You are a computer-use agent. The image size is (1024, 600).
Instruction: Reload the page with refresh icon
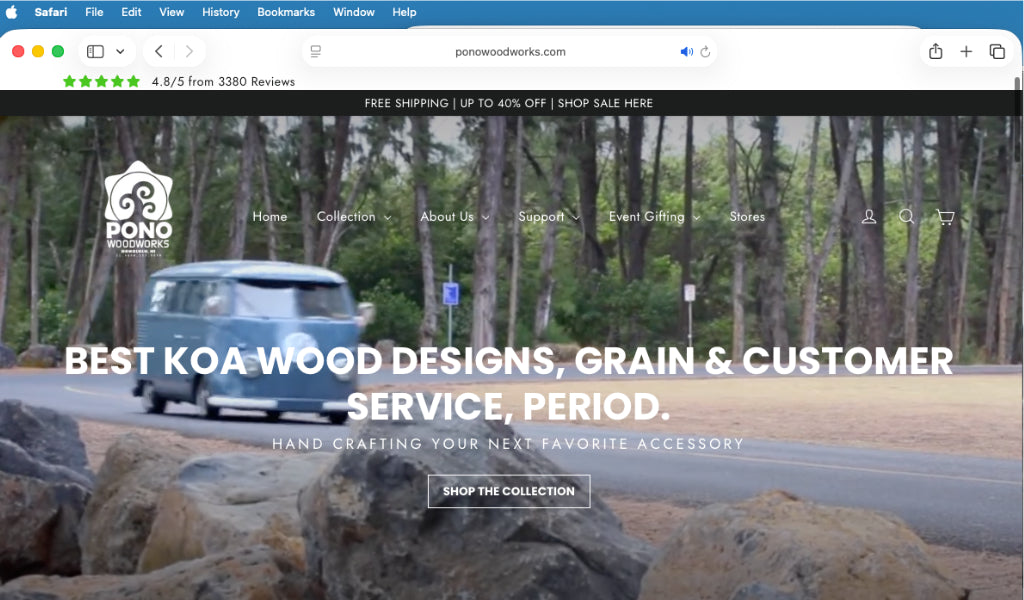[x=705, y=52]
